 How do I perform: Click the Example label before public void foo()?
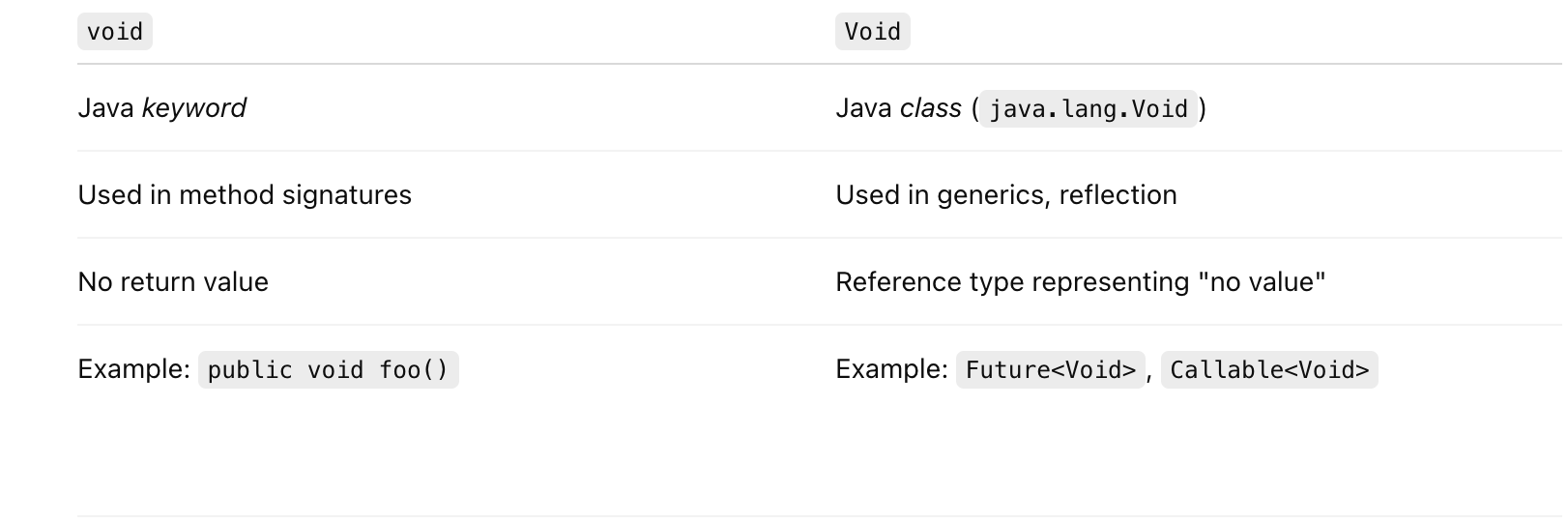point(133,369)
